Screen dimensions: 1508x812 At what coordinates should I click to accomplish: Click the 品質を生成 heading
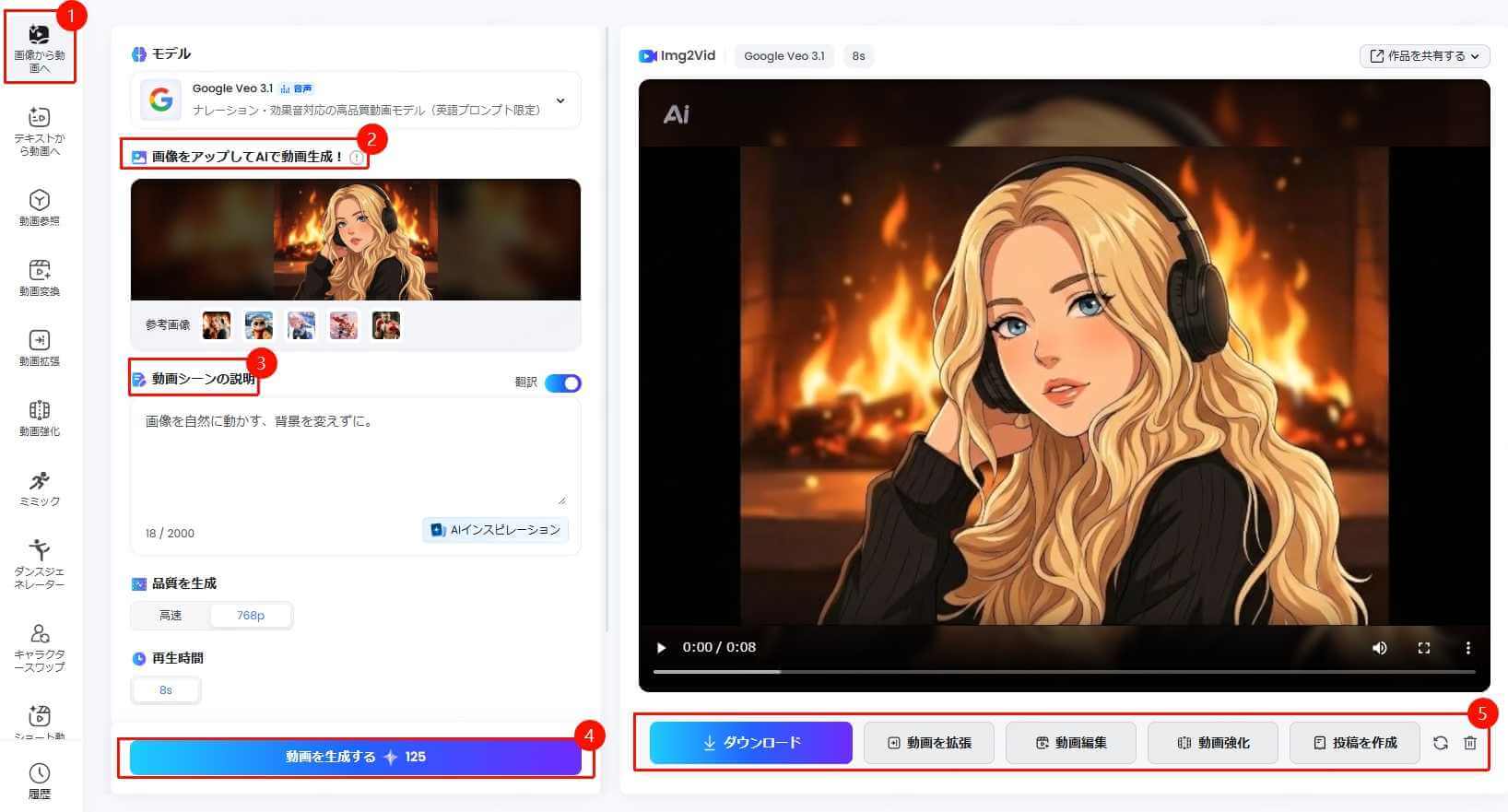pos(184,583)
